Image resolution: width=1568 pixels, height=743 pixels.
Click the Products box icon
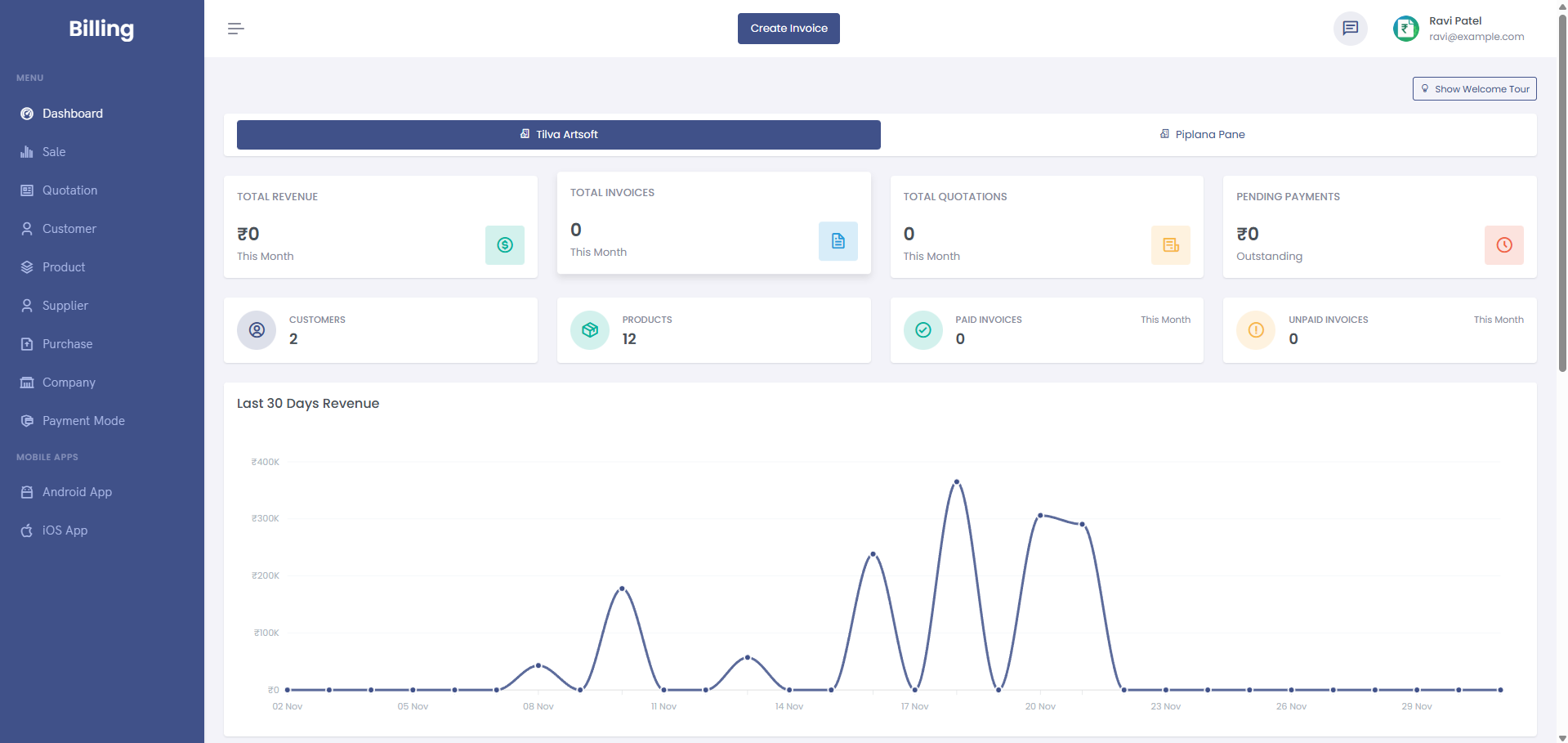point(589,330)
